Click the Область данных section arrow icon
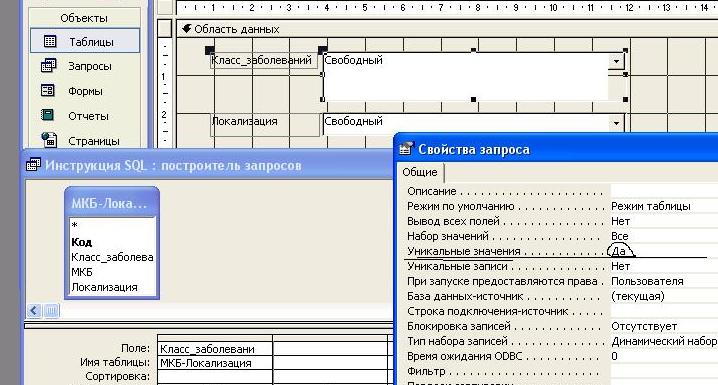 (x=186, y=29)
